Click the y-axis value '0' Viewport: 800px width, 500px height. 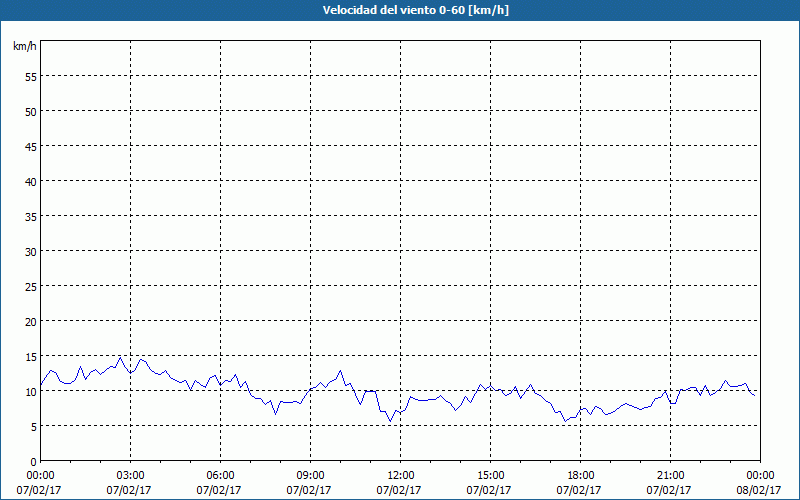point(34,462)
